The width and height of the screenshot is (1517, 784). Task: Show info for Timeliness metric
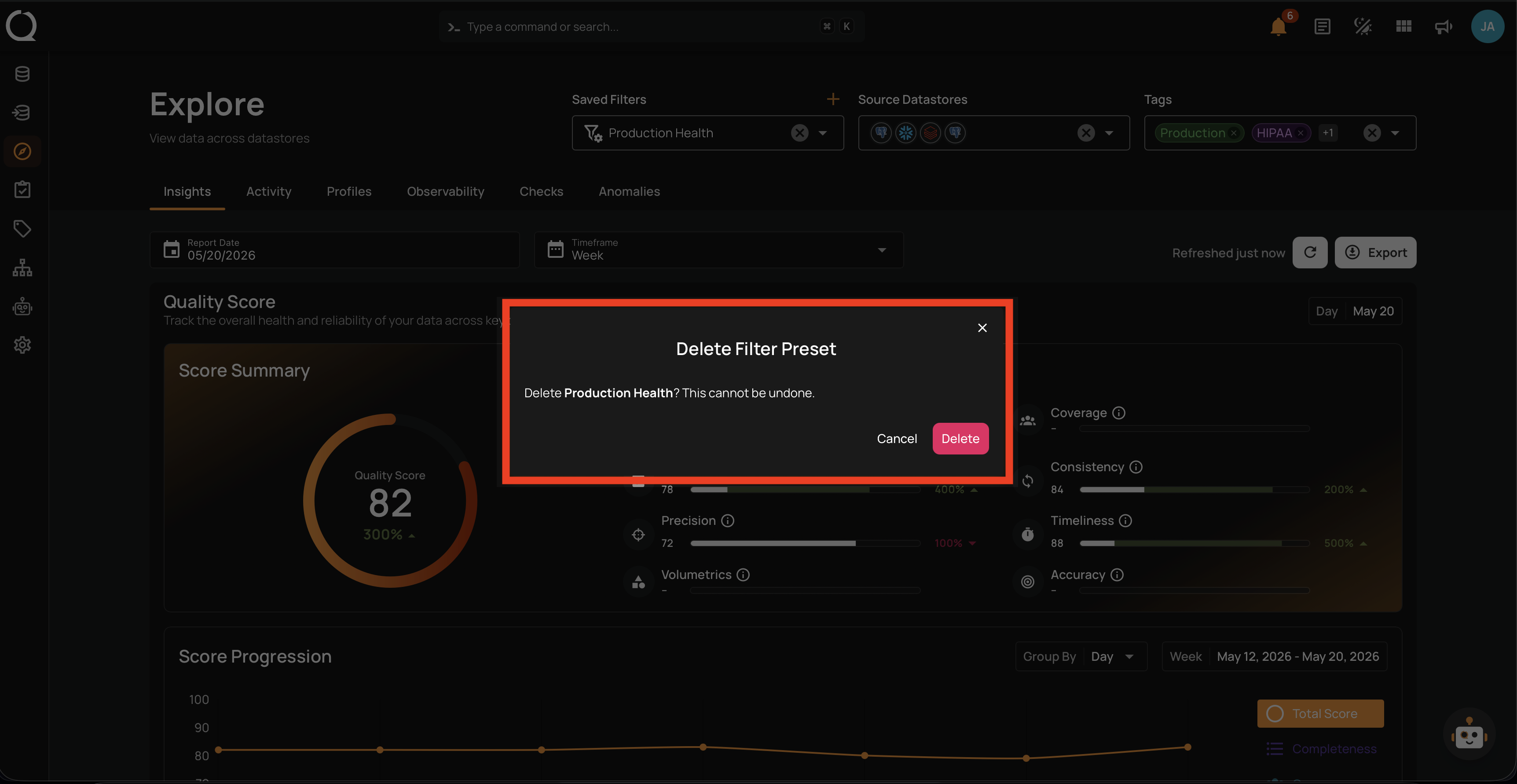tap(1125, 521)
